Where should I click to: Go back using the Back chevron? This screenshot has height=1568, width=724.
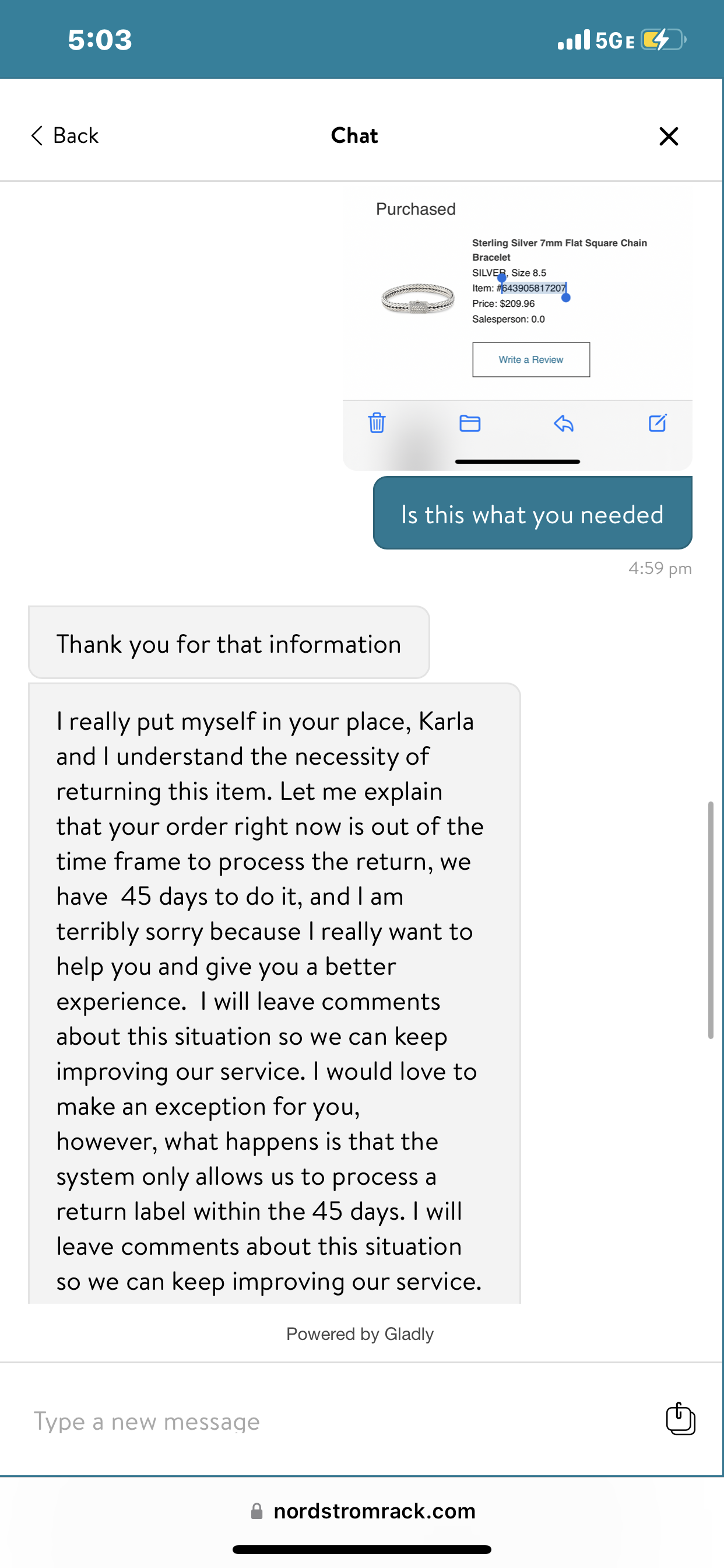coord(64,135)
